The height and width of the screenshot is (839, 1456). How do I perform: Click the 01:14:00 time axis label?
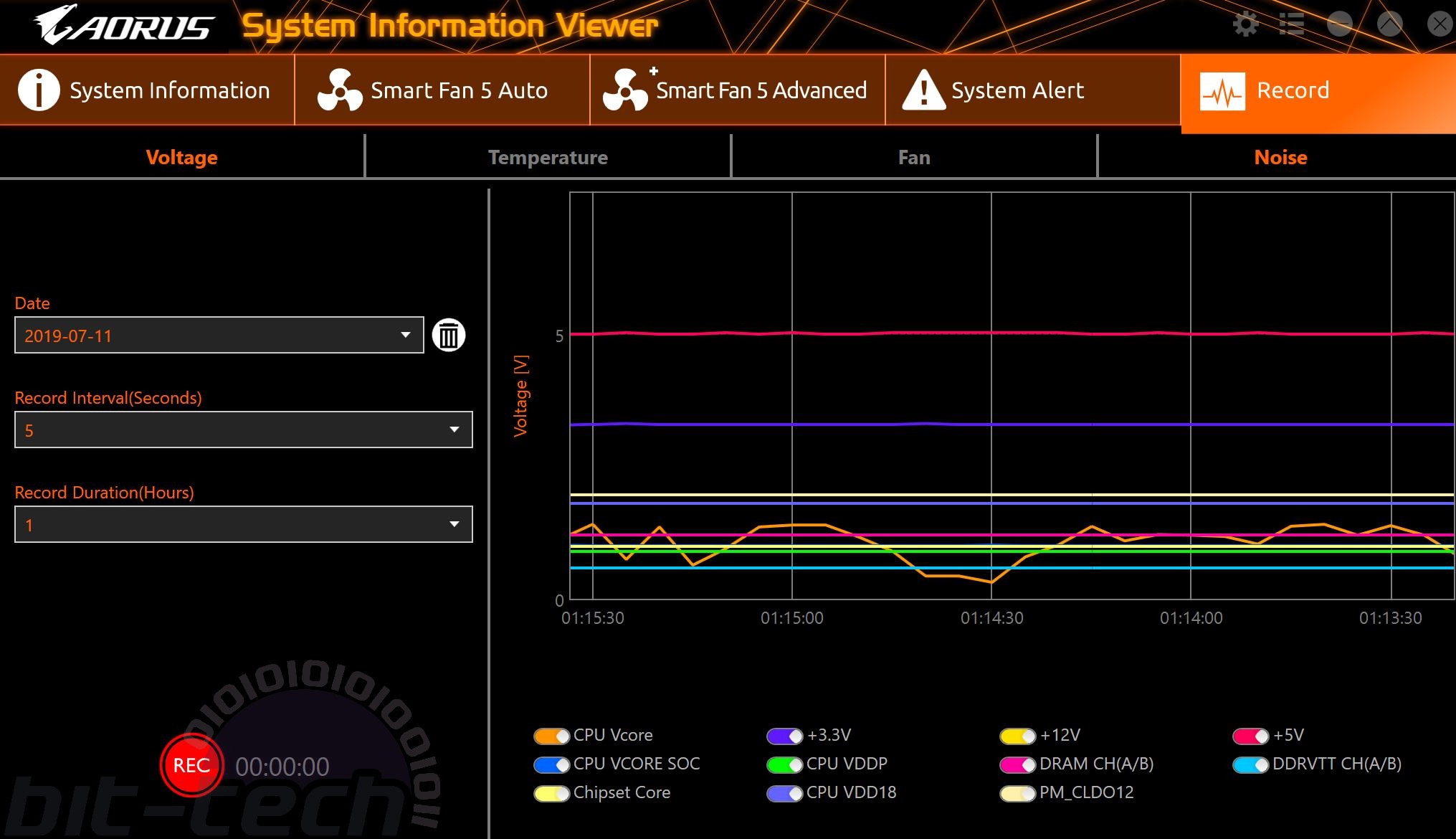pyautogui.click(x=1191, y=617)
